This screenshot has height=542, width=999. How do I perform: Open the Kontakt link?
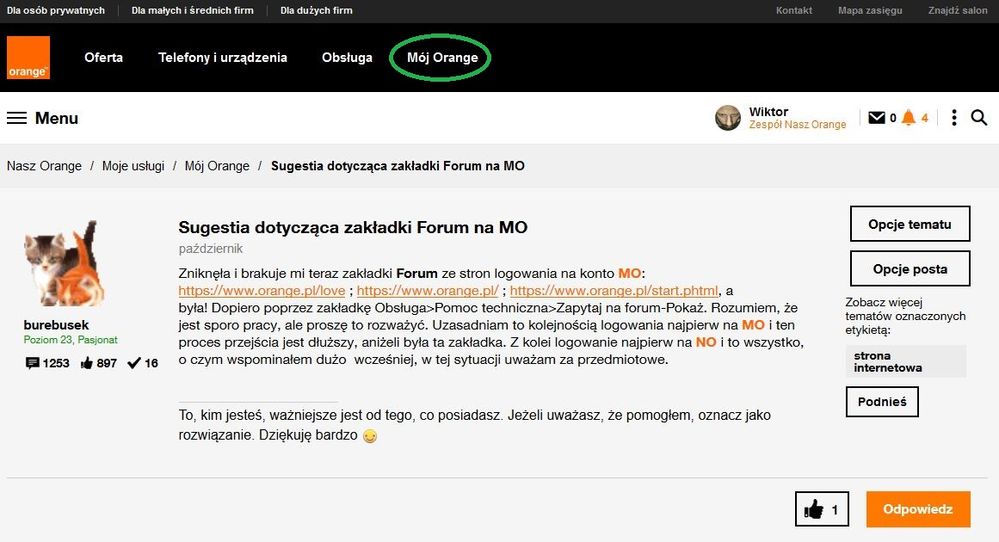[794, 10]
